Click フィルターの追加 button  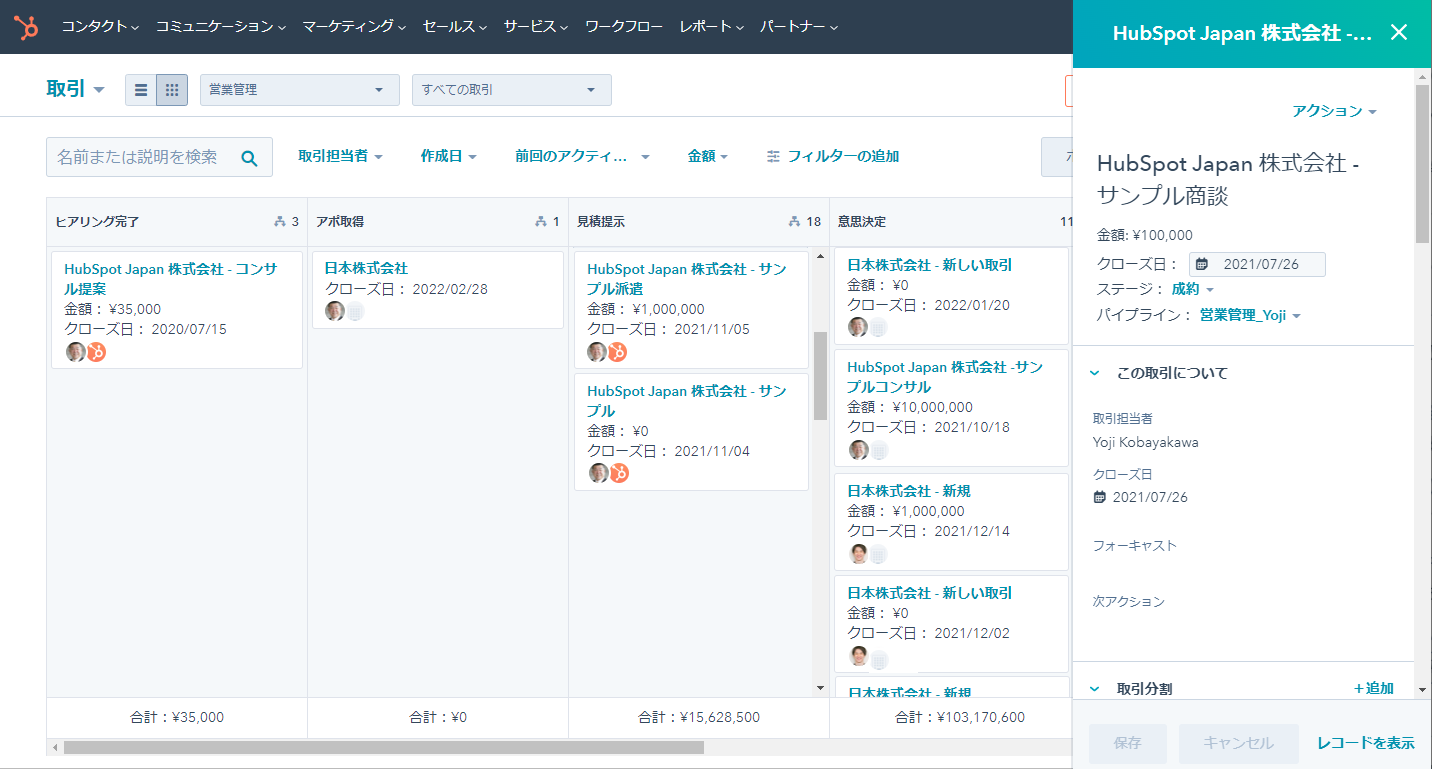click(x=833, y=156)
